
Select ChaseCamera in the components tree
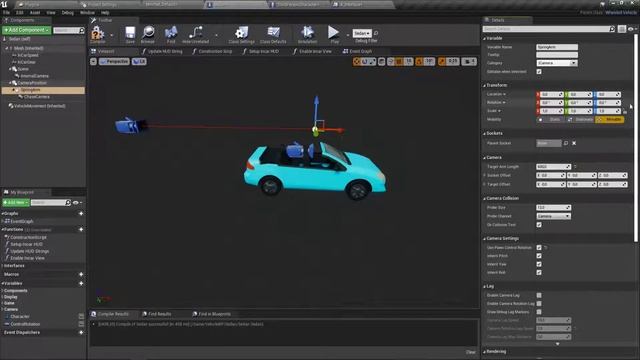click(37, 97)
